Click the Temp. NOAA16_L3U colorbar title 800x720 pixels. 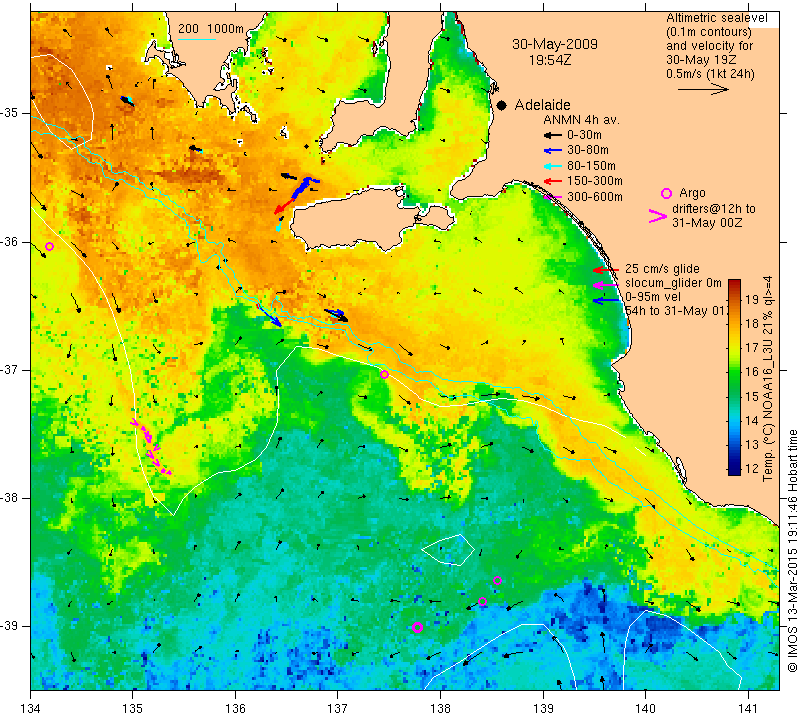[x=768, y=379]
